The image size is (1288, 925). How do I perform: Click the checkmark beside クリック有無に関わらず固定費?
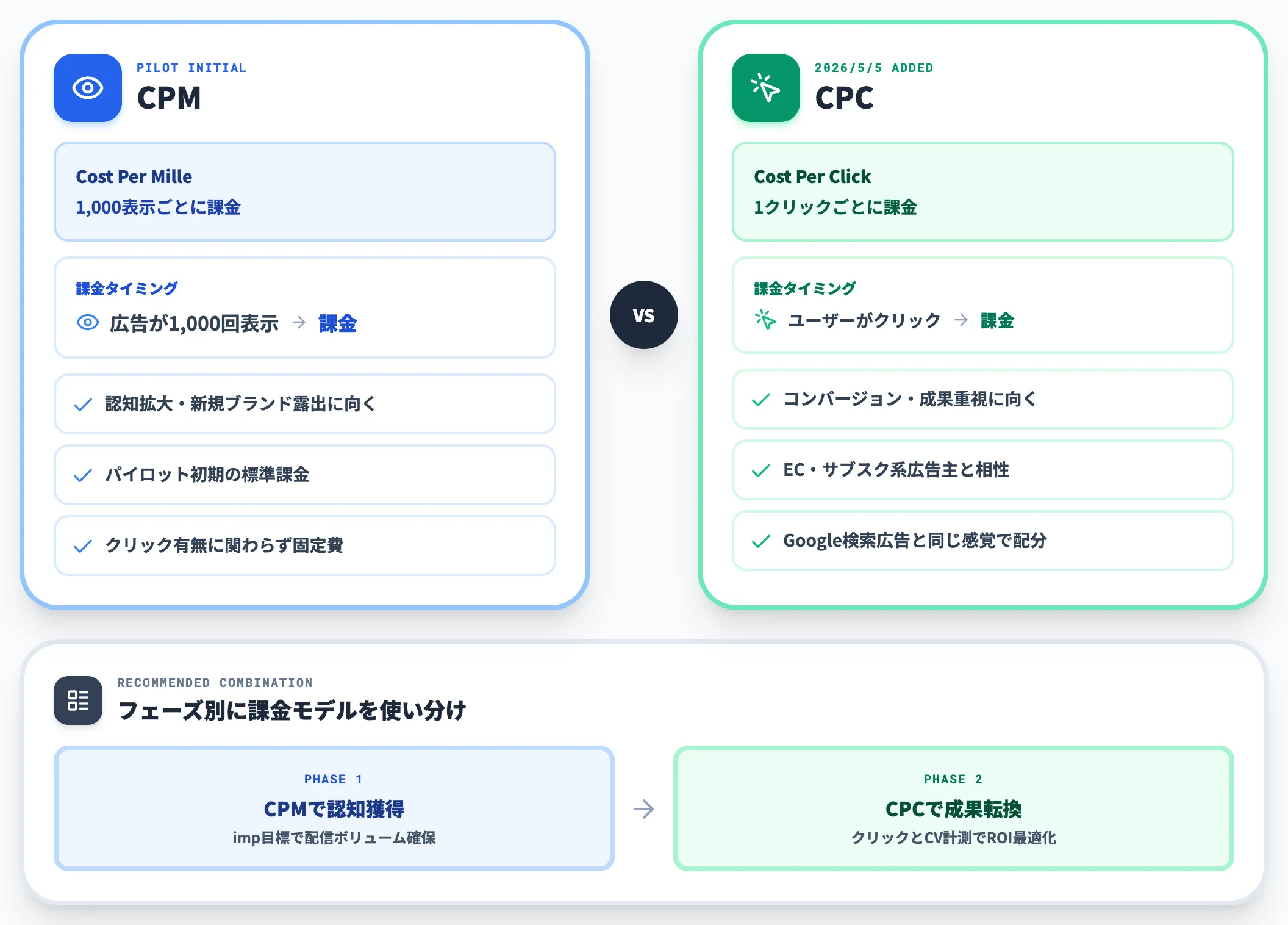[x=83, y=546]
